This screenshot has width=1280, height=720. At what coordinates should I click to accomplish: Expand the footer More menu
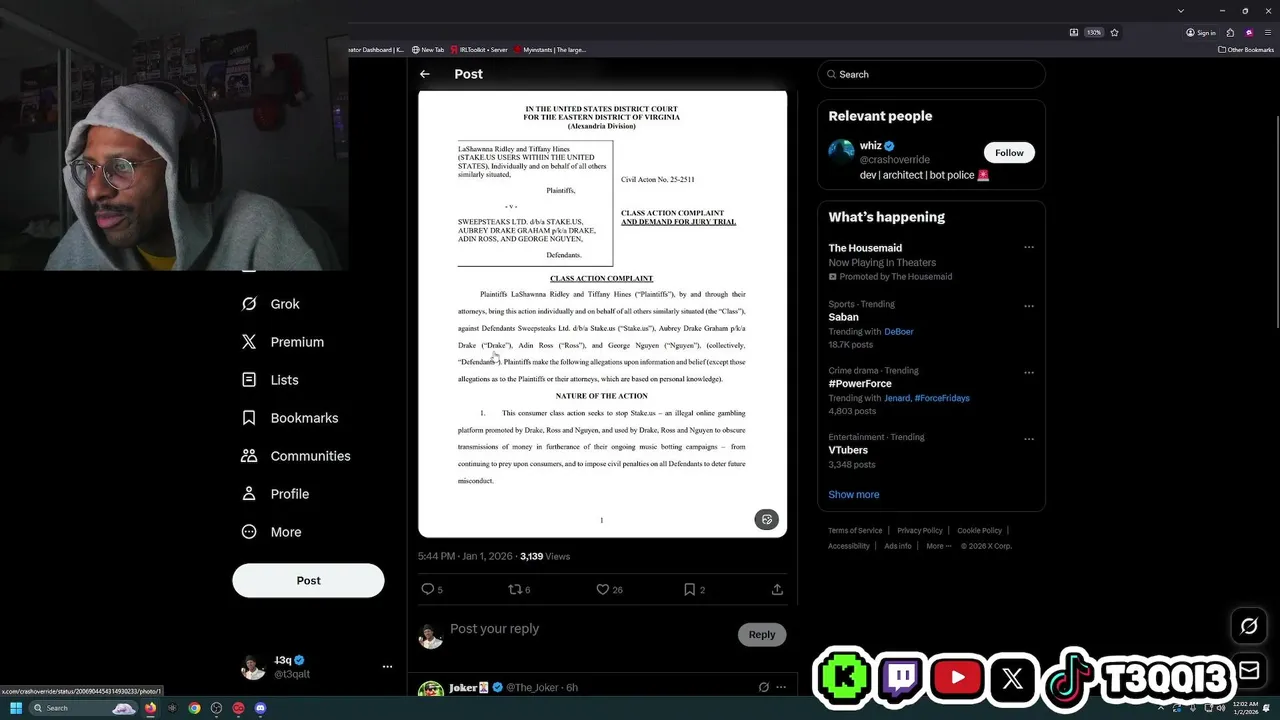point(938,546)
